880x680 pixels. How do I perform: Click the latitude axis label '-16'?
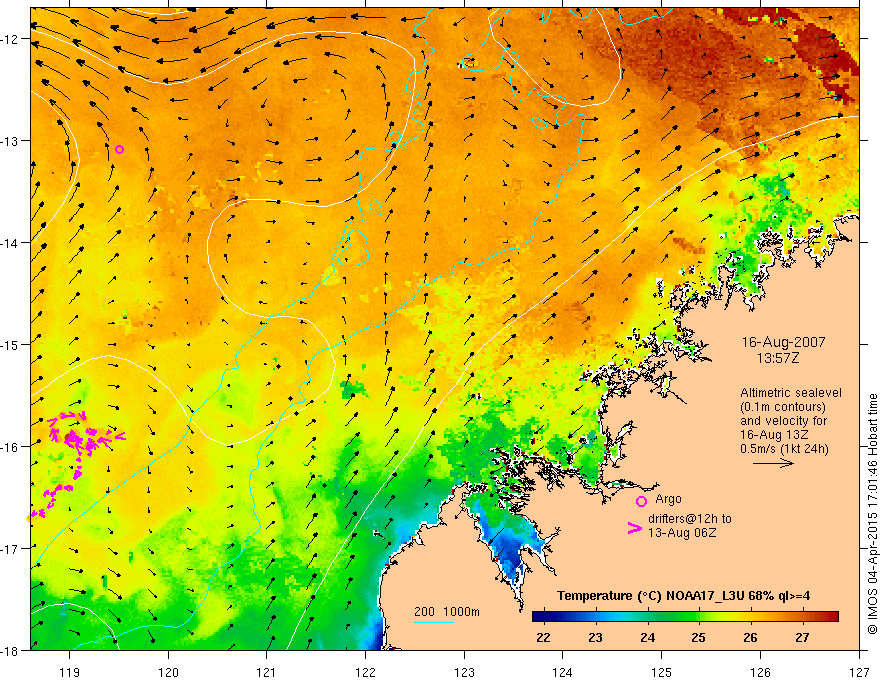click(x=11, y=447)
